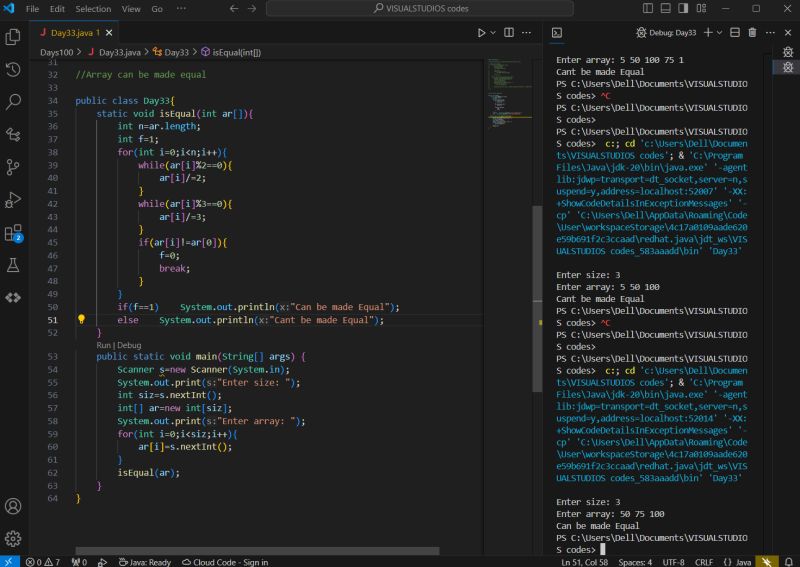Select the second debug terminal in the side list
This screenshot has height=567, width=800.
[x=788, y=67]
